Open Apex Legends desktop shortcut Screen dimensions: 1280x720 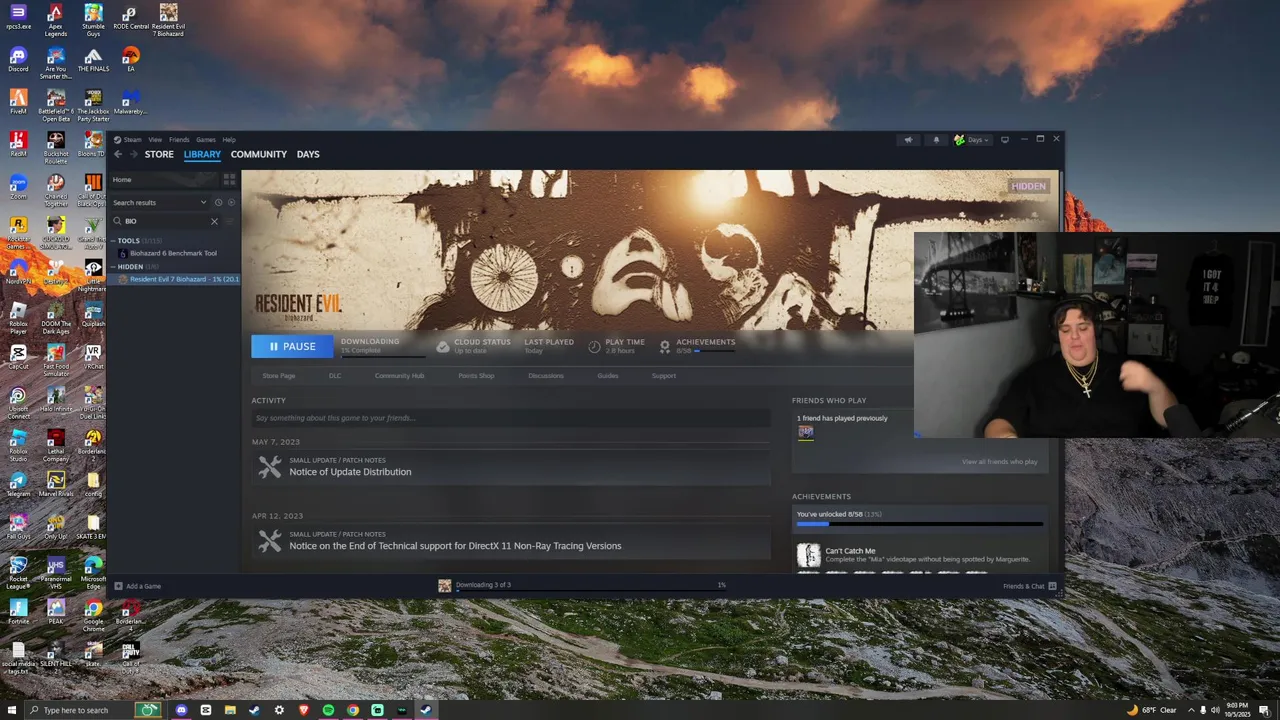click(55, 20)
